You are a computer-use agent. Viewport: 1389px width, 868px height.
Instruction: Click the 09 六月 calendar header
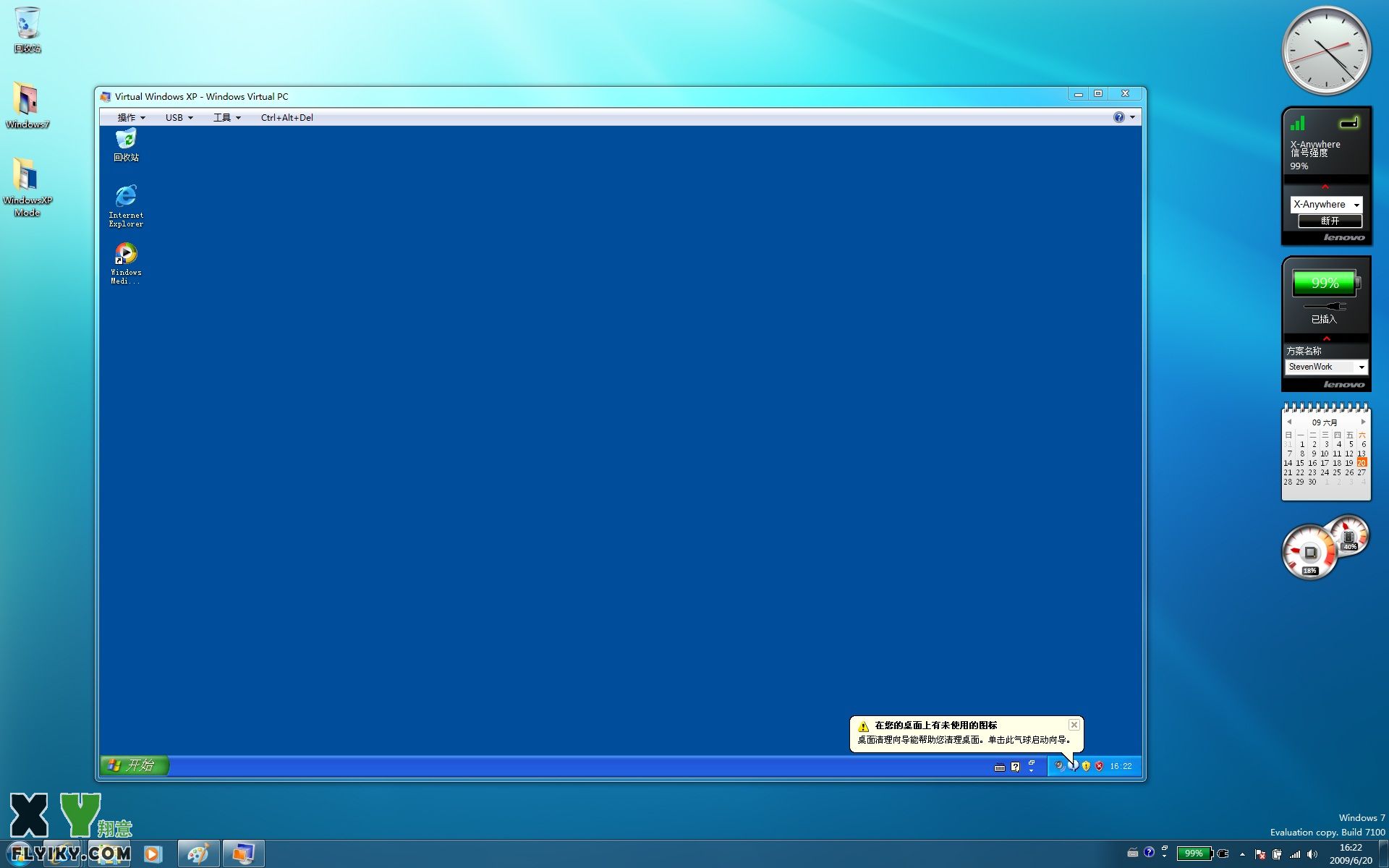pos(1325,422)
